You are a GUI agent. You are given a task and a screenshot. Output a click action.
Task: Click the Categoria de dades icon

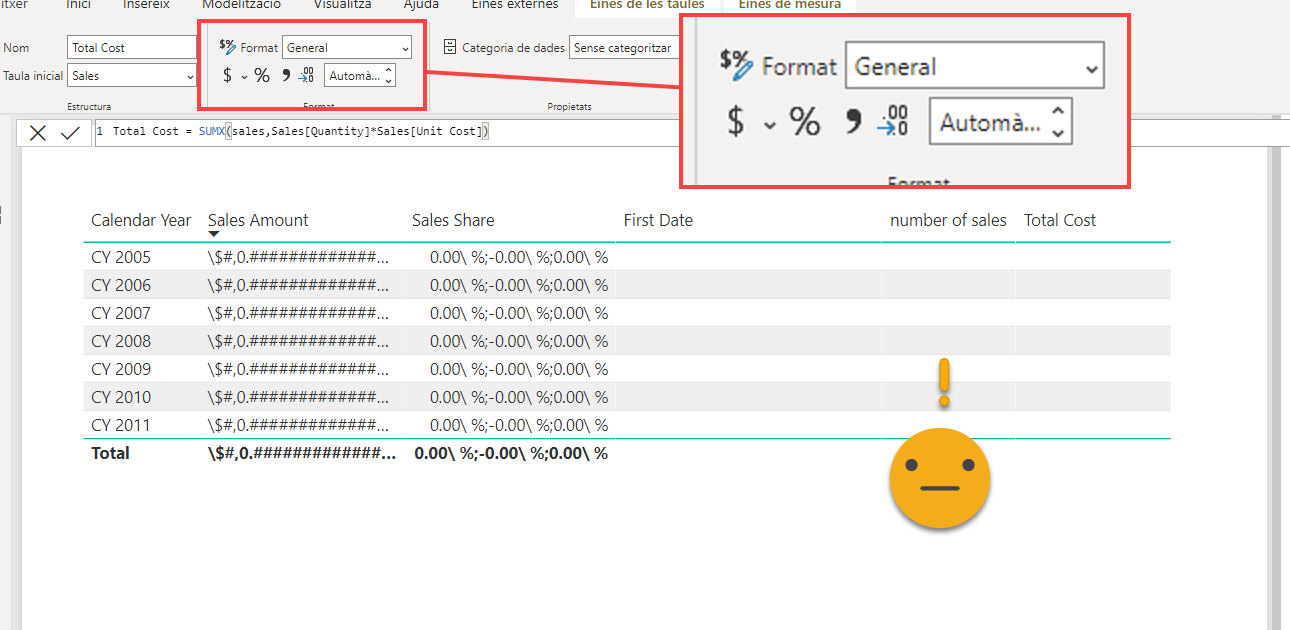[450, 47]
